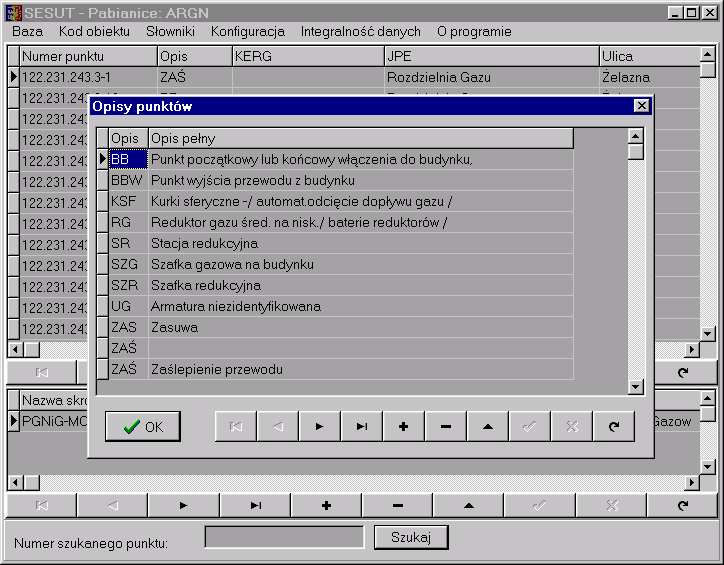This screenshot has height=565, width=724.
Task: Delete record using dialog's minus button
Action: pos(445,426)
